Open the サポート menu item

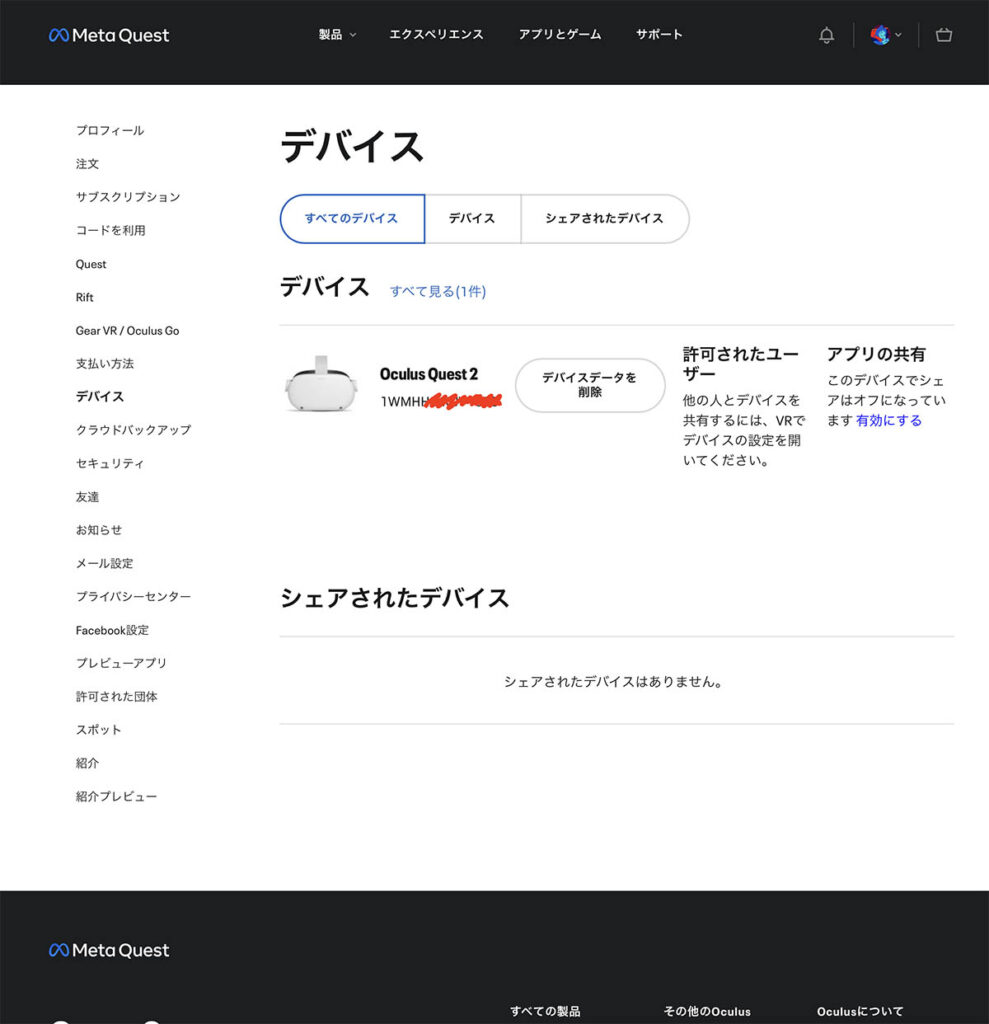point(659,35)
